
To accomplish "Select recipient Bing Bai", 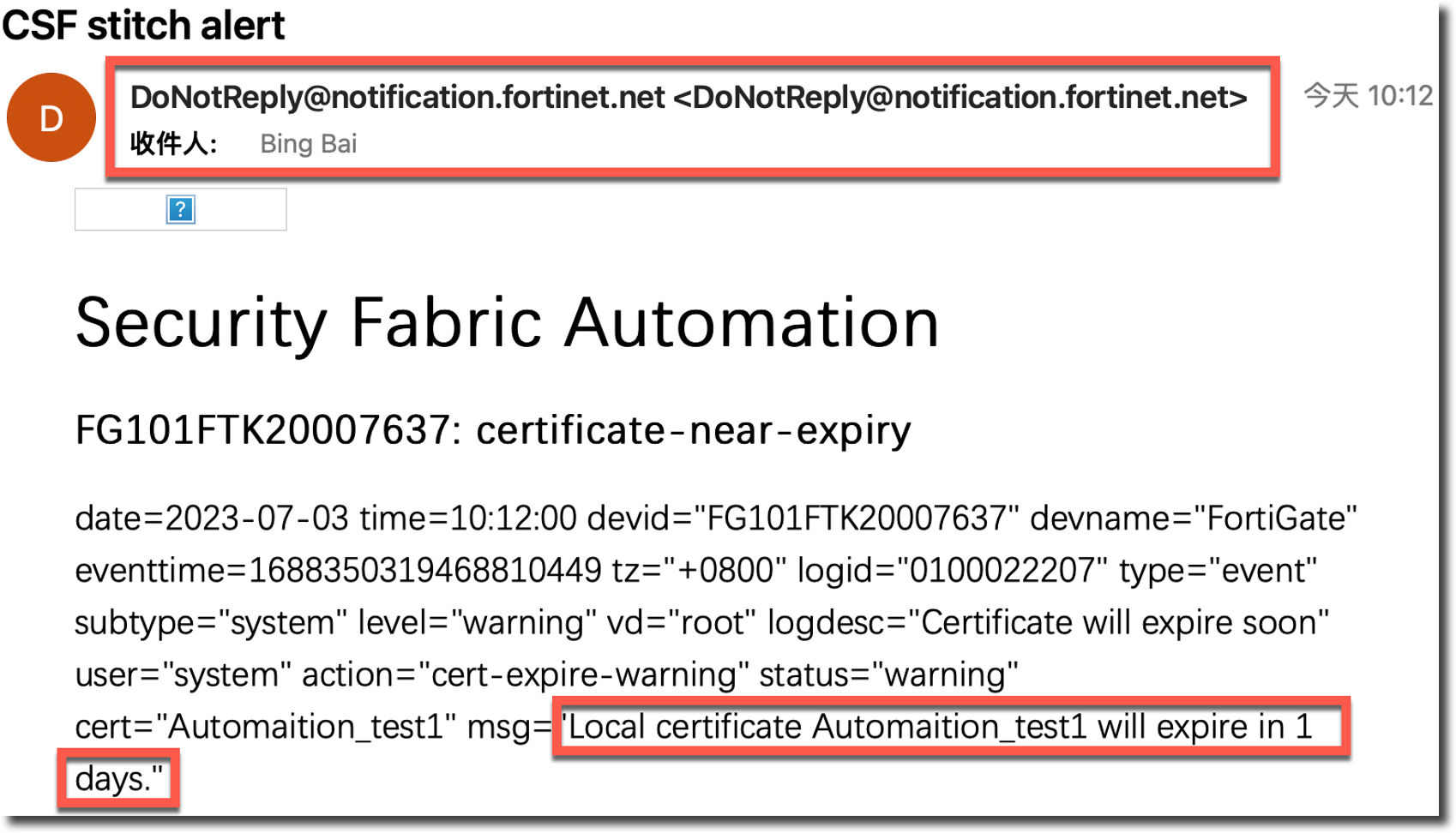I will pyautogui.click(x=308, y=144).
